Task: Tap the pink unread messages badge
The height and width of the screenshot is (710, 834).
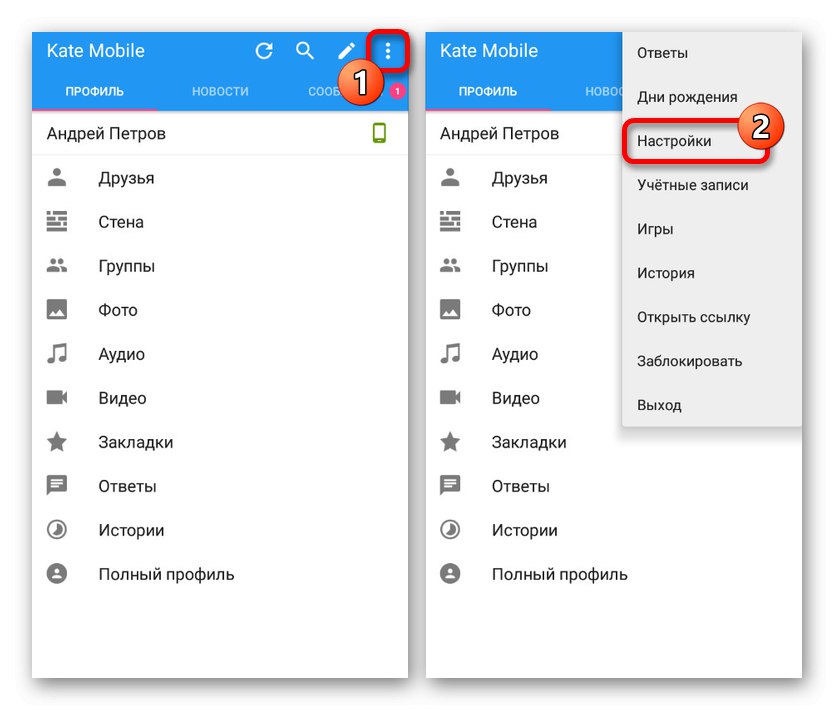Action: point(397,91)
